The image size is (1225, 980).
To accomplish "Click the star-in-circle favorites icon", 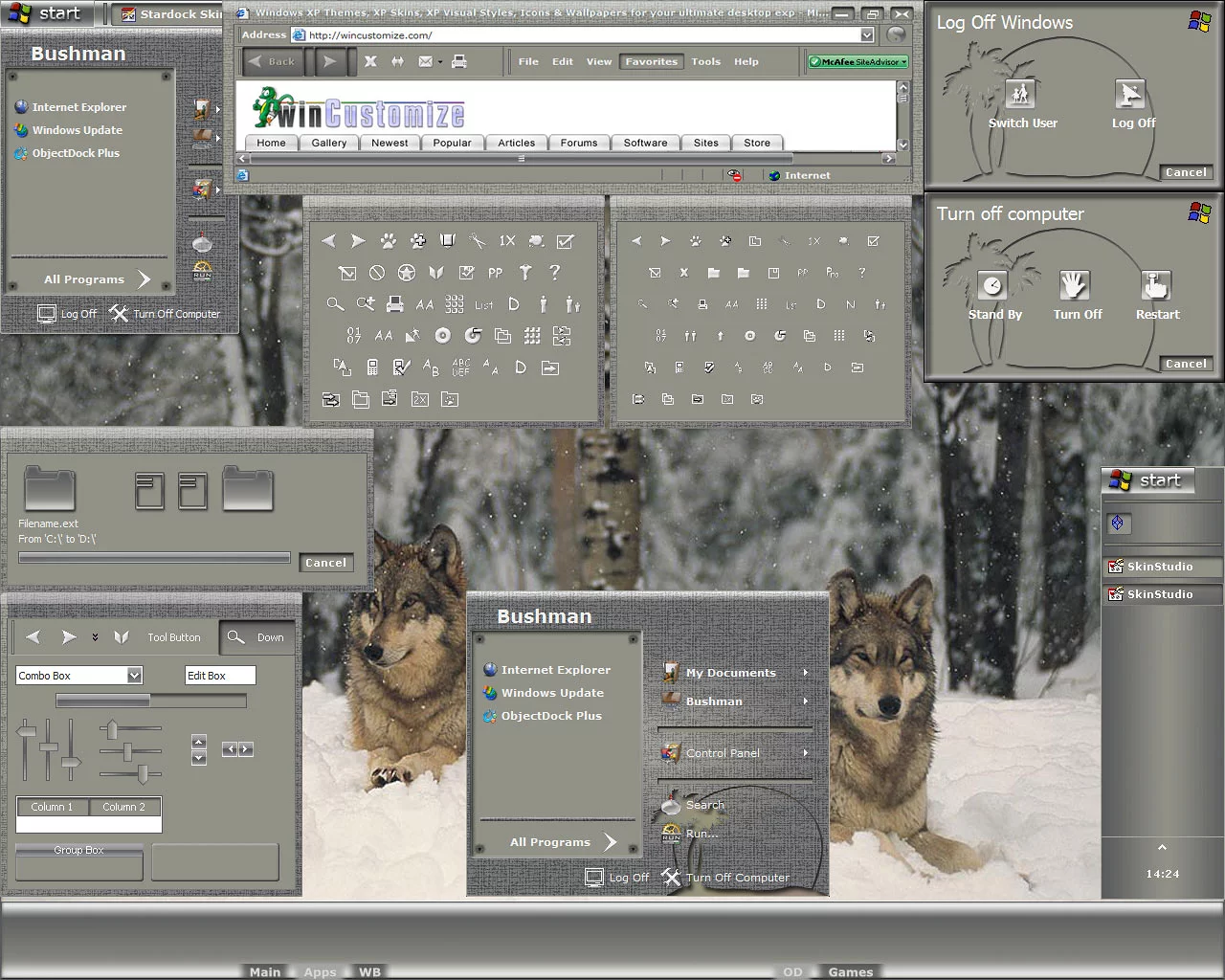I will click(407, 273).
